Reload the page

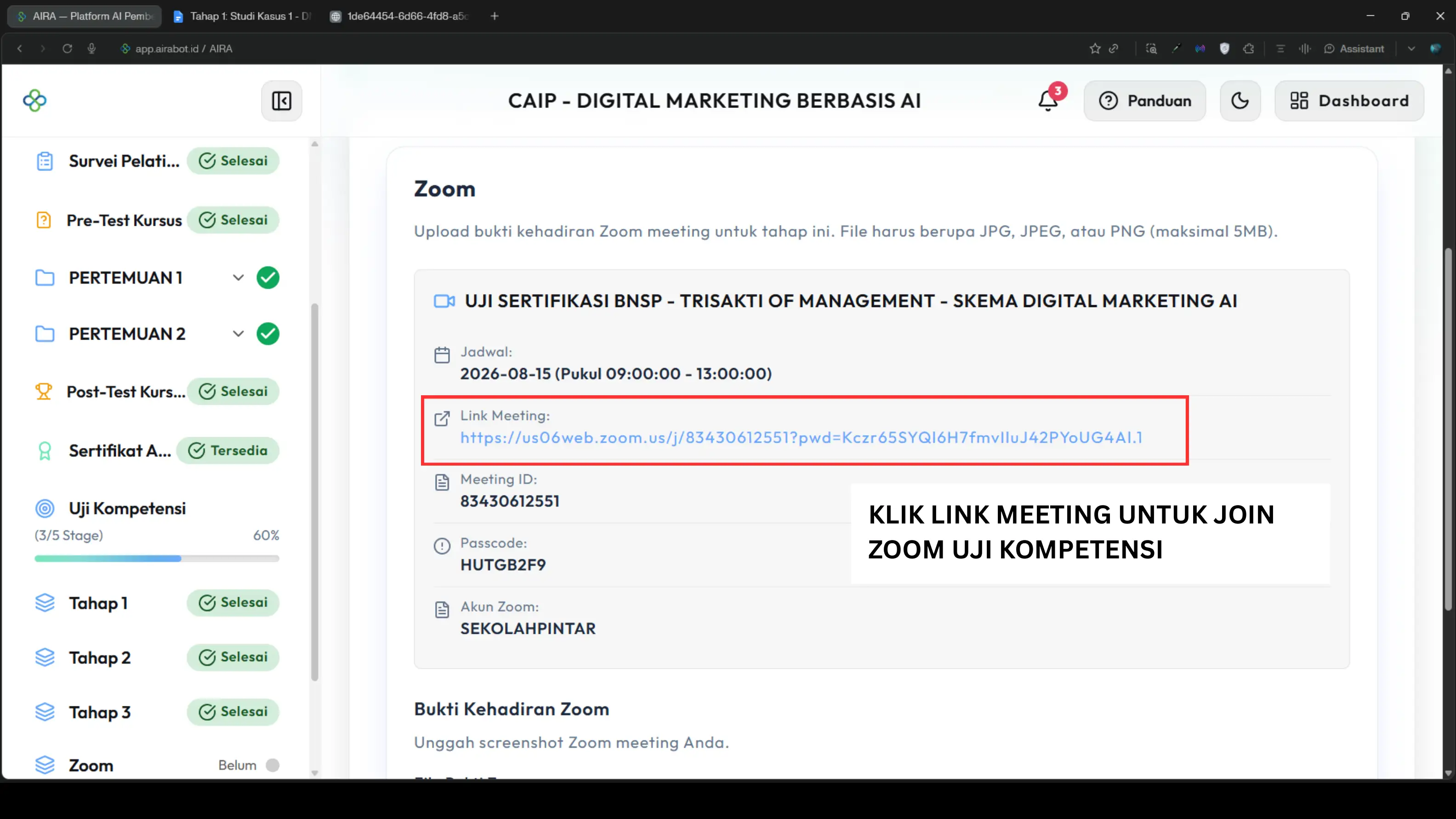coord(67,49)
